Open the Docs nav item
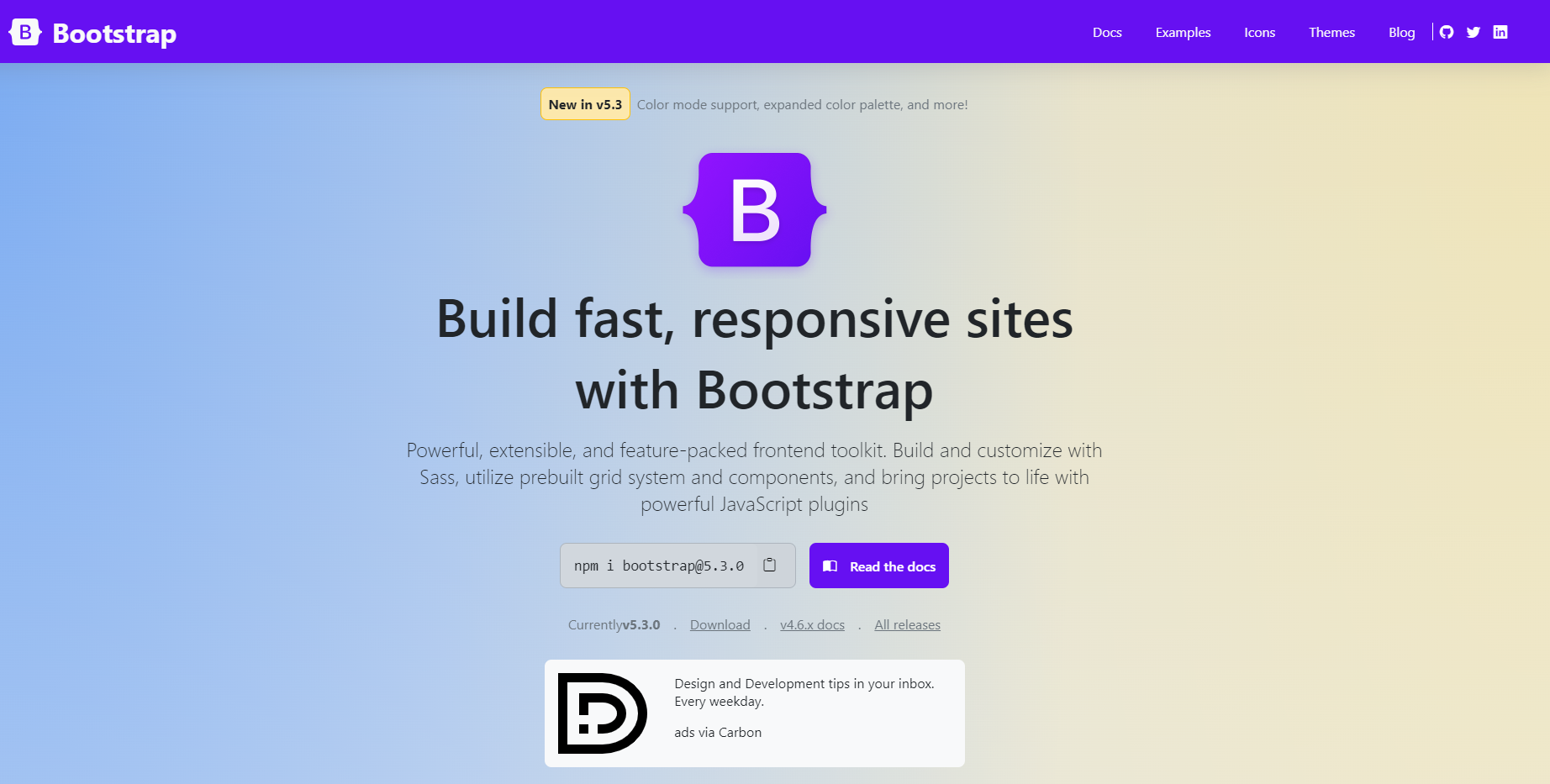Screen dimensions: 1550x784 click(1107, 32)
